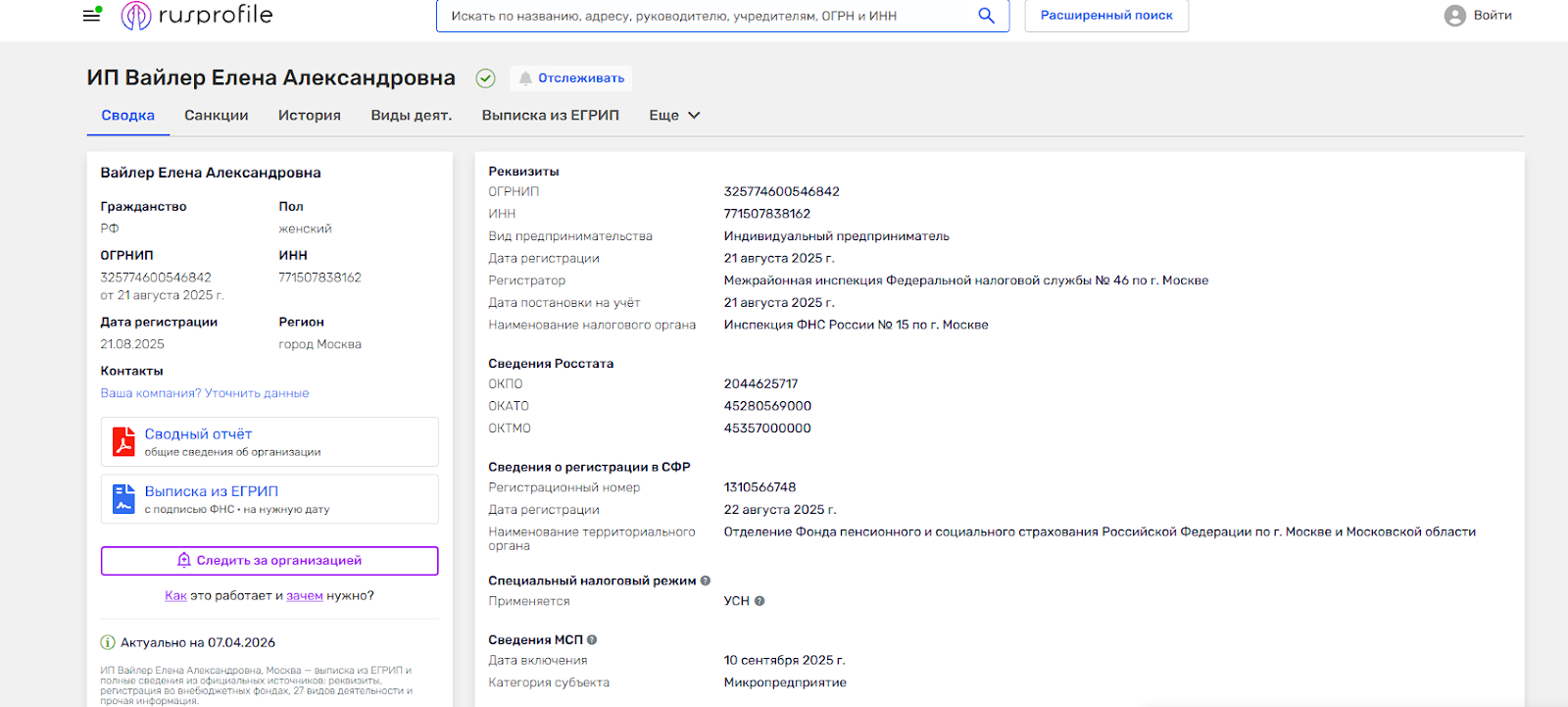Click the region value город Москва
The width and height of the screenshot is (1568, 707).
point(320,344)
